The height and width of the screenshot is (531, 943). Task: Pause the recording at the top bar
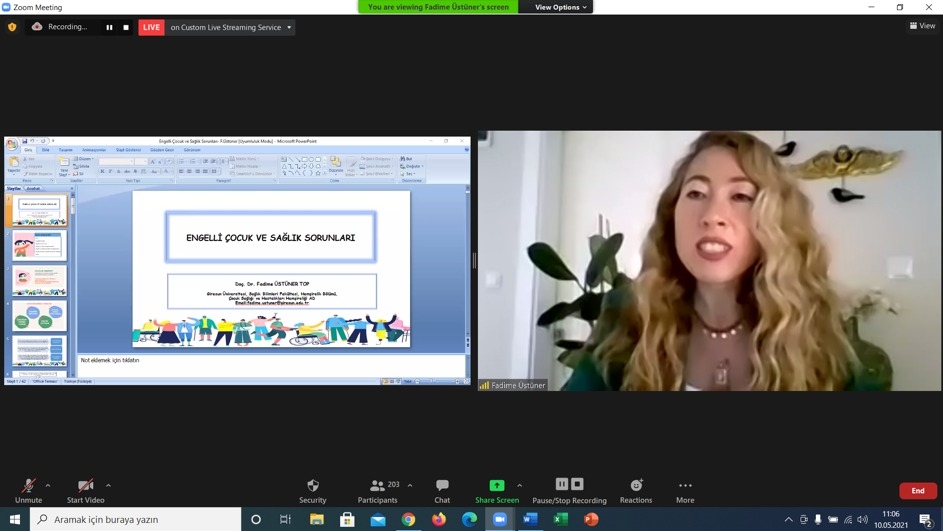tap(110, 27)
